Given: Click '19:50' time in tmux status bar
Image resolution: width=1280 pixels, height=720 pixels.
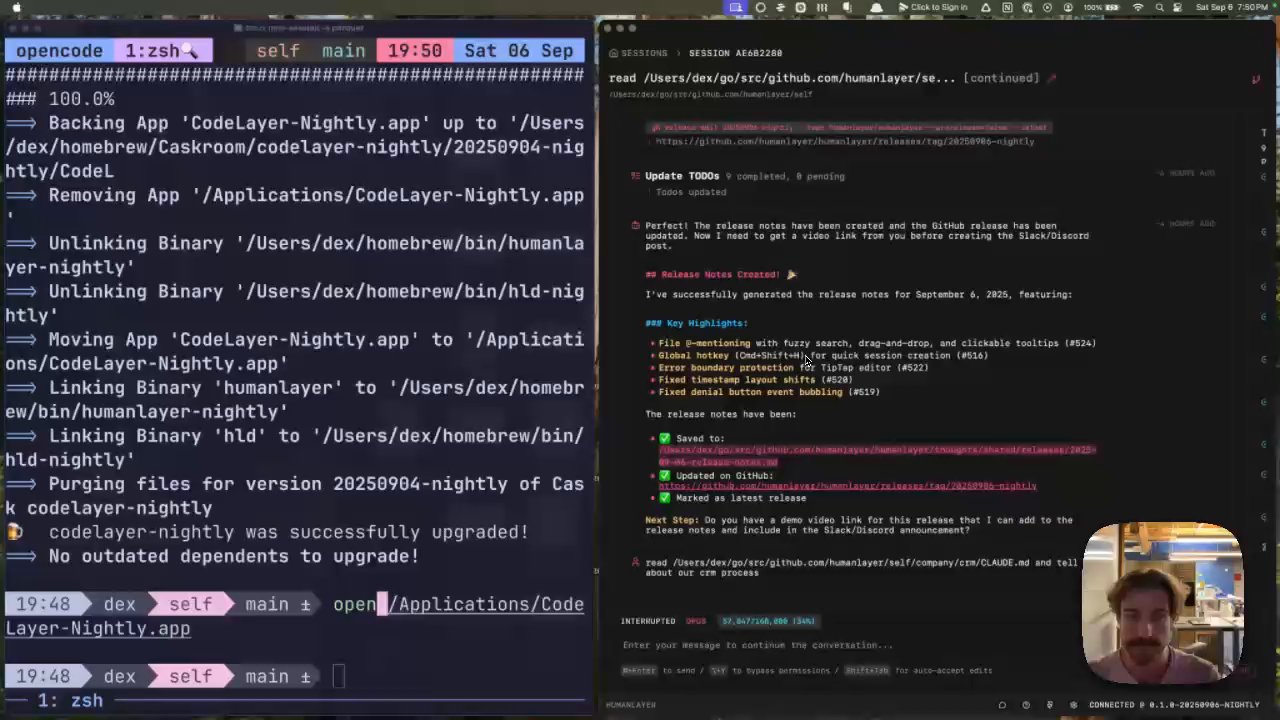Looking at the screenshot, I should (414, 51).
